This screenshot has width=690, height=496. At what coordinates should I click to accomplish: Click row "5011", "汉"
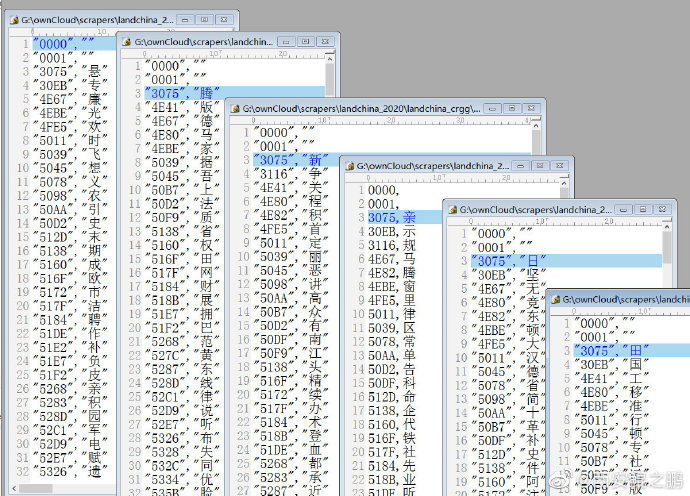click(509, 358)
